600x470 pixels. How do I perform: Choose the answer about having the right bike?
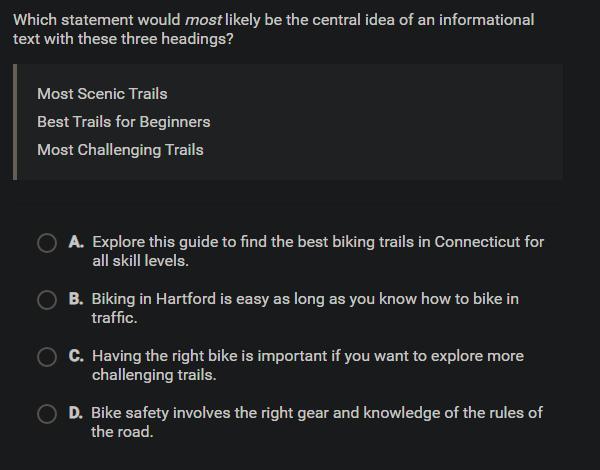tap(307, 356)
